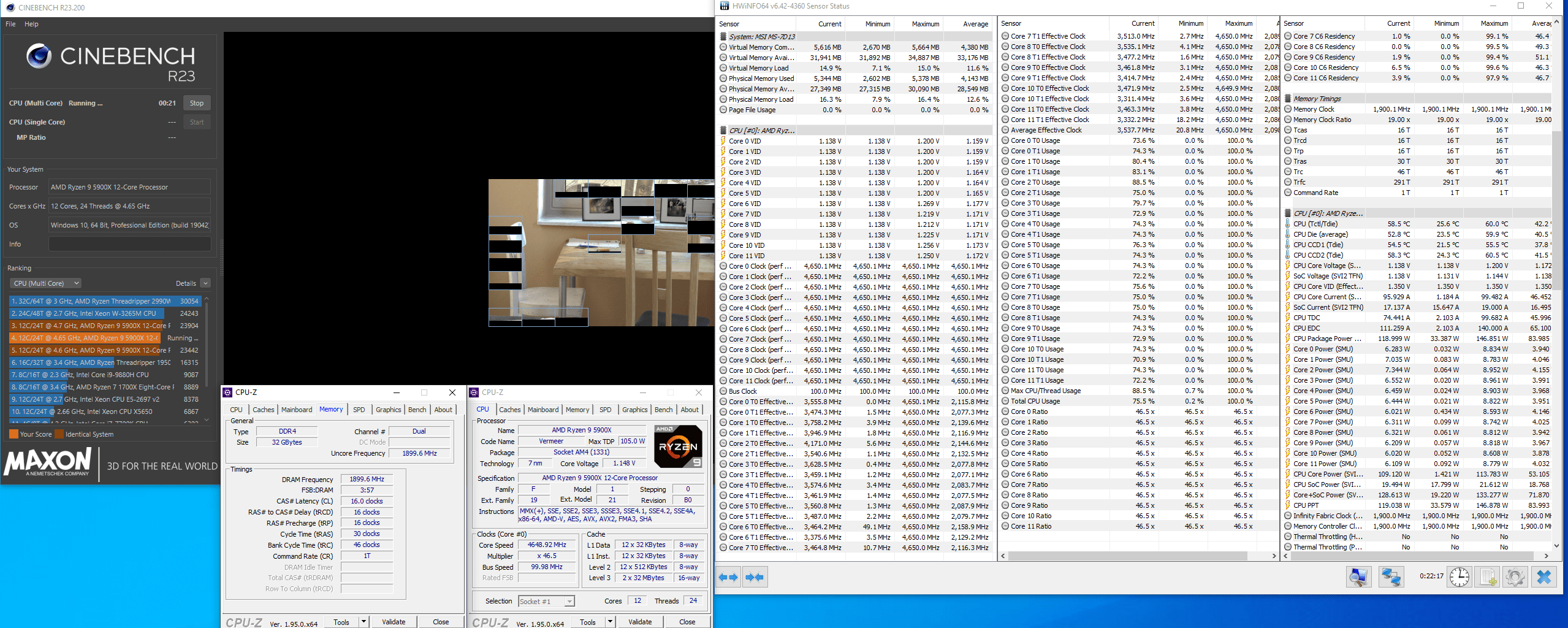Click the Memory Clock sensor icon
This screenshot has height=628, width=1568.
click(1288, 109)
